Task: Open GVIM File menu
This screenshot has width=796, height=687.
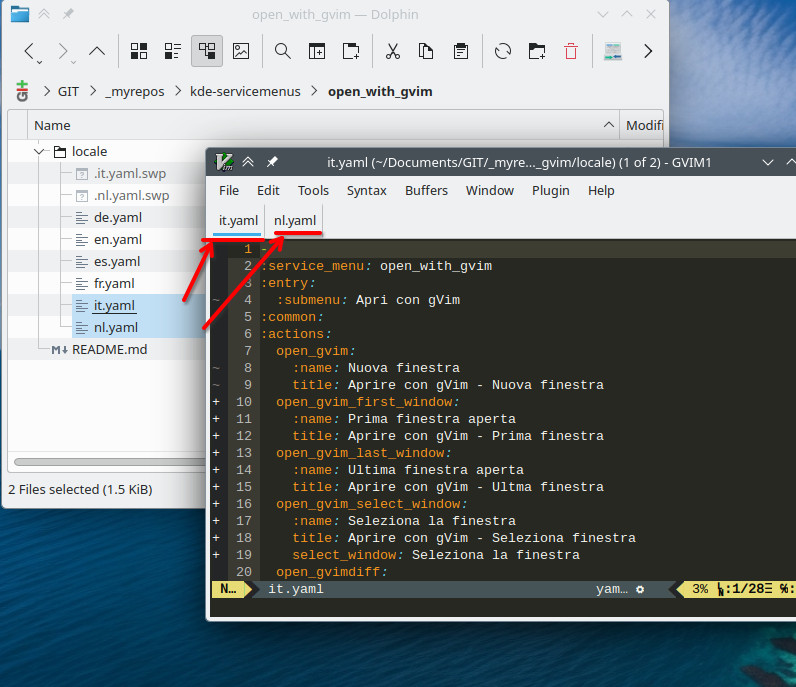Action: (x=229, y=191)
